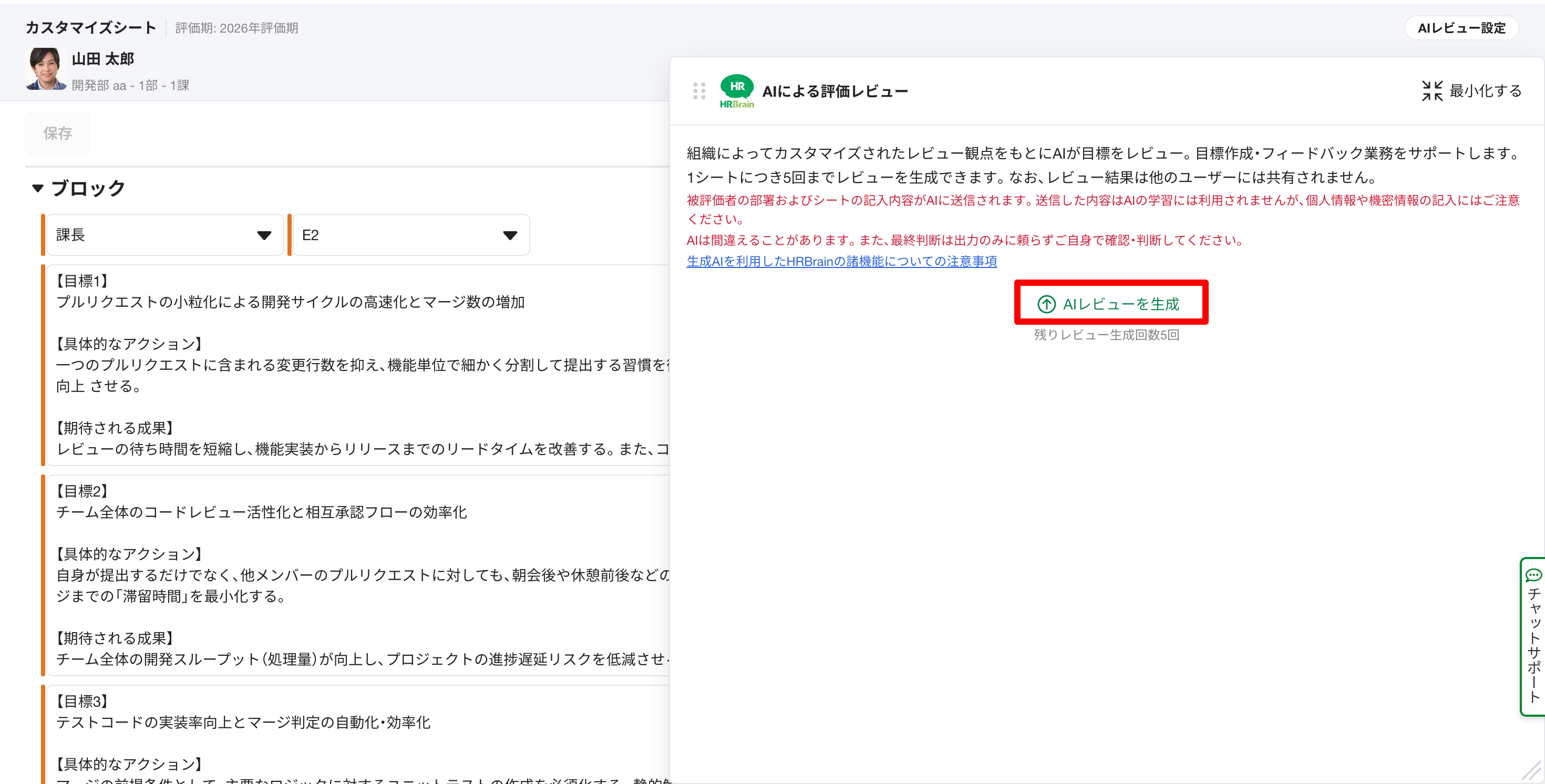The image size is (1545, 784).
Task: Open the E2 dropdown
Action: pyautogui.click(x=410, y=235)
